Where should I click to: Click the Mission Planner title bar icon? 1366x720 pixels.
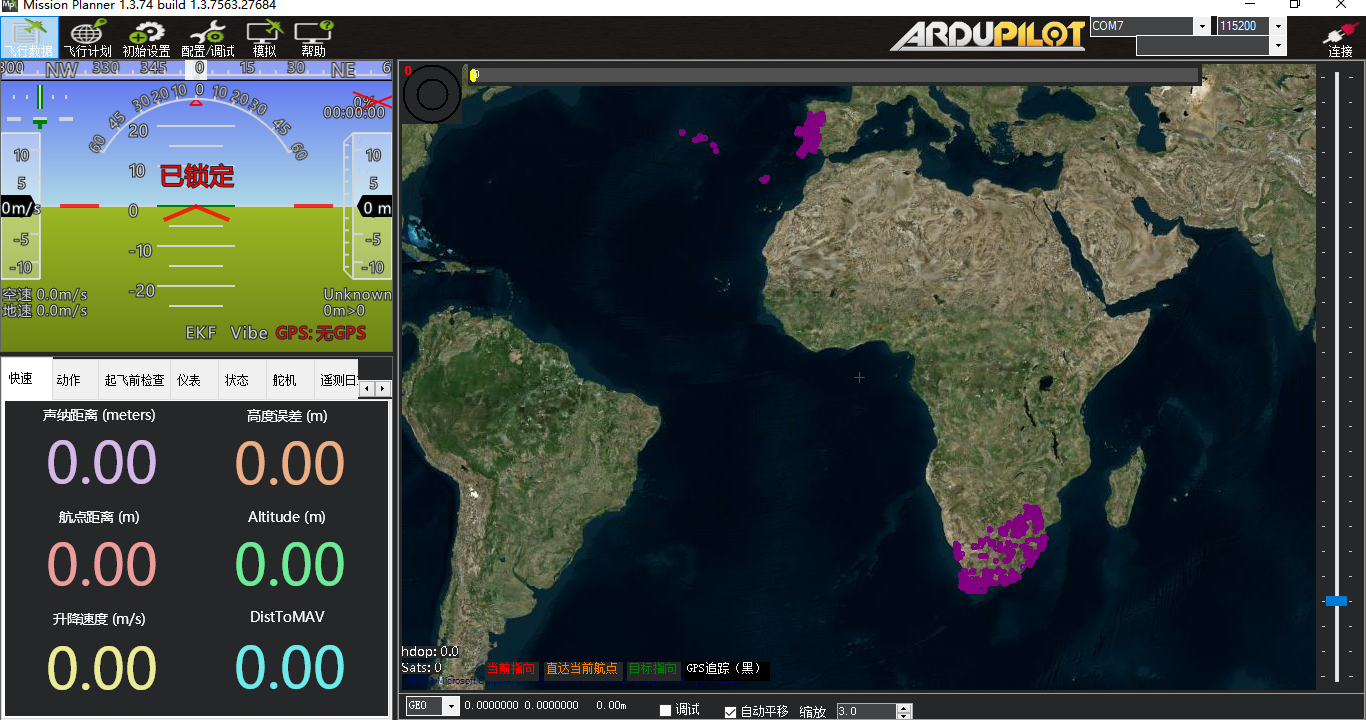click(x=9, y=5)
